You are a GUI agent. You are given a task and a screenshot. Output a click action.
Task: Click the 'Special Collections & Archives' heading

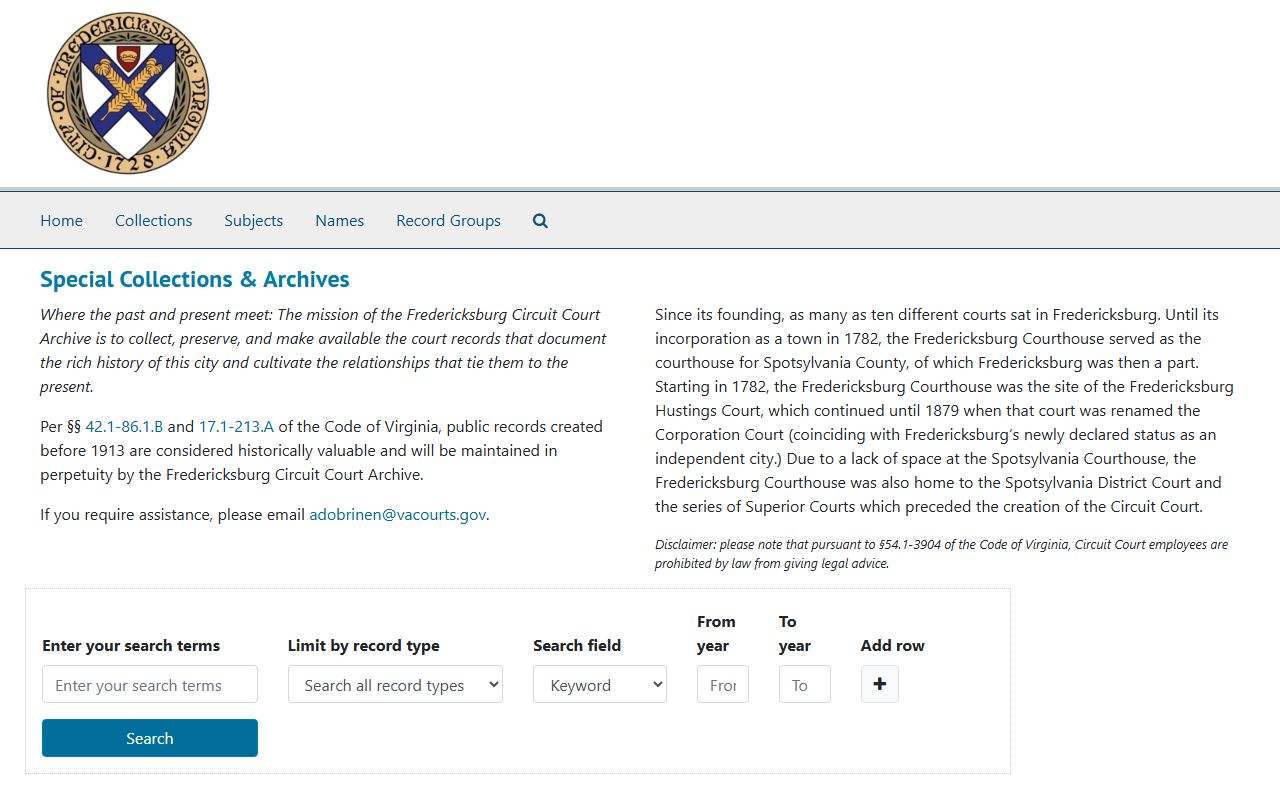(195, 279)
